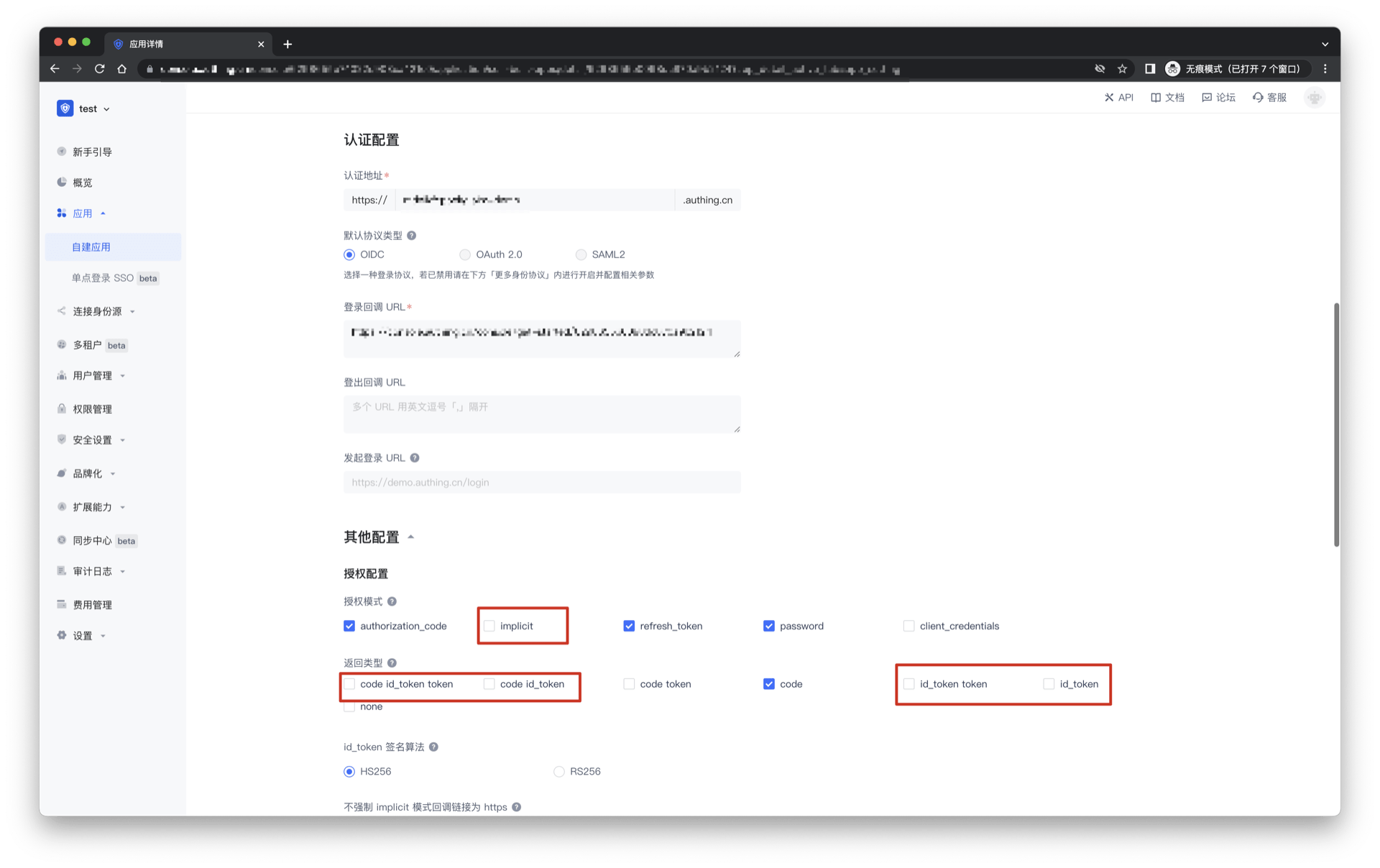The image size is (1380, 868).
Task: Open the 论坛 forum from top bar
Action: click(1218, 97)
